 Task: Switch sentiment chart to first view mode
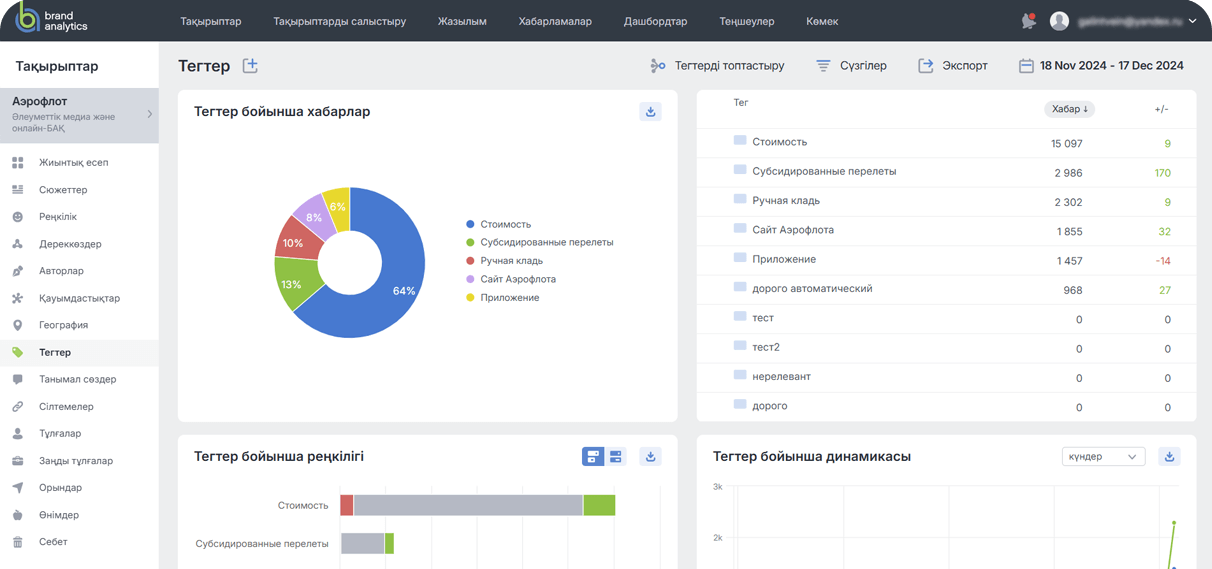click(593, 457)
